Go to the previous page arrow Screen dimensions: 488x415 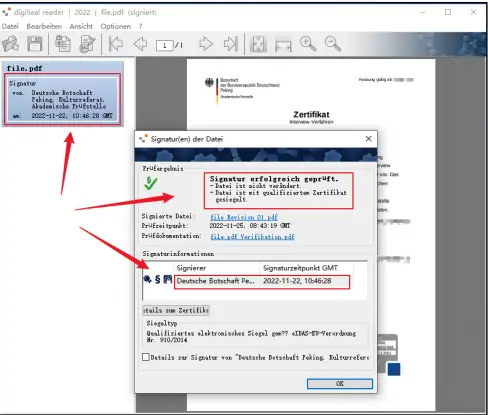point(140,44)
